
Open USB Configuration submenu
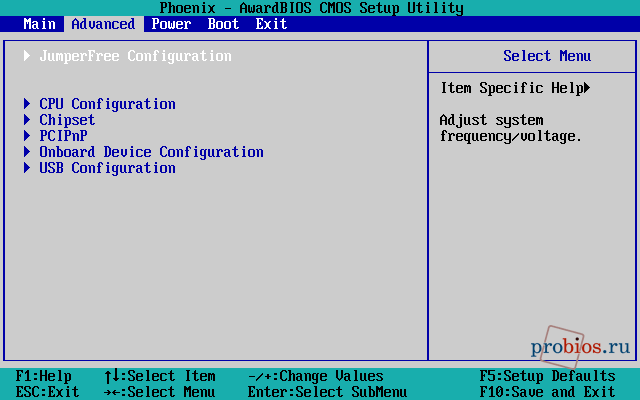click(107, 168)
